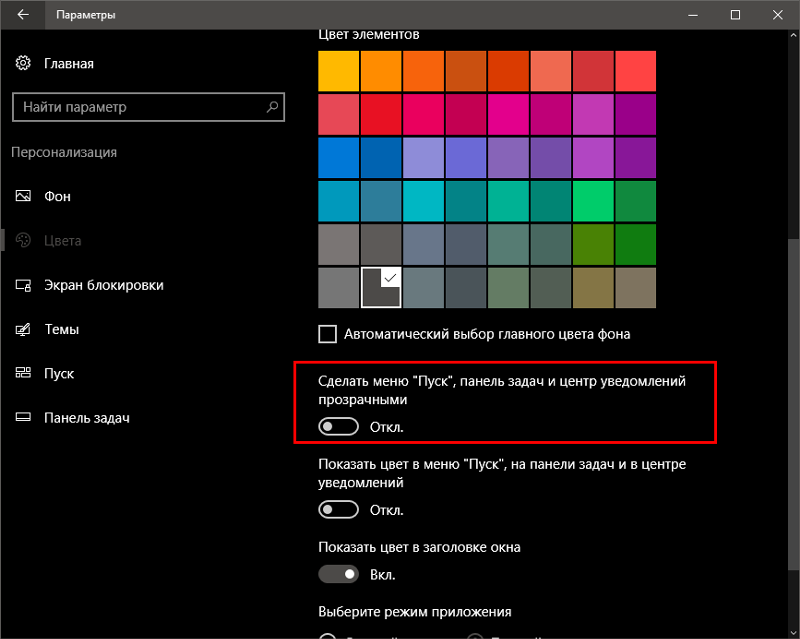The image size is (800, 639).
Task: Click the scrollbar down arrow
Action: click(793, 633)
